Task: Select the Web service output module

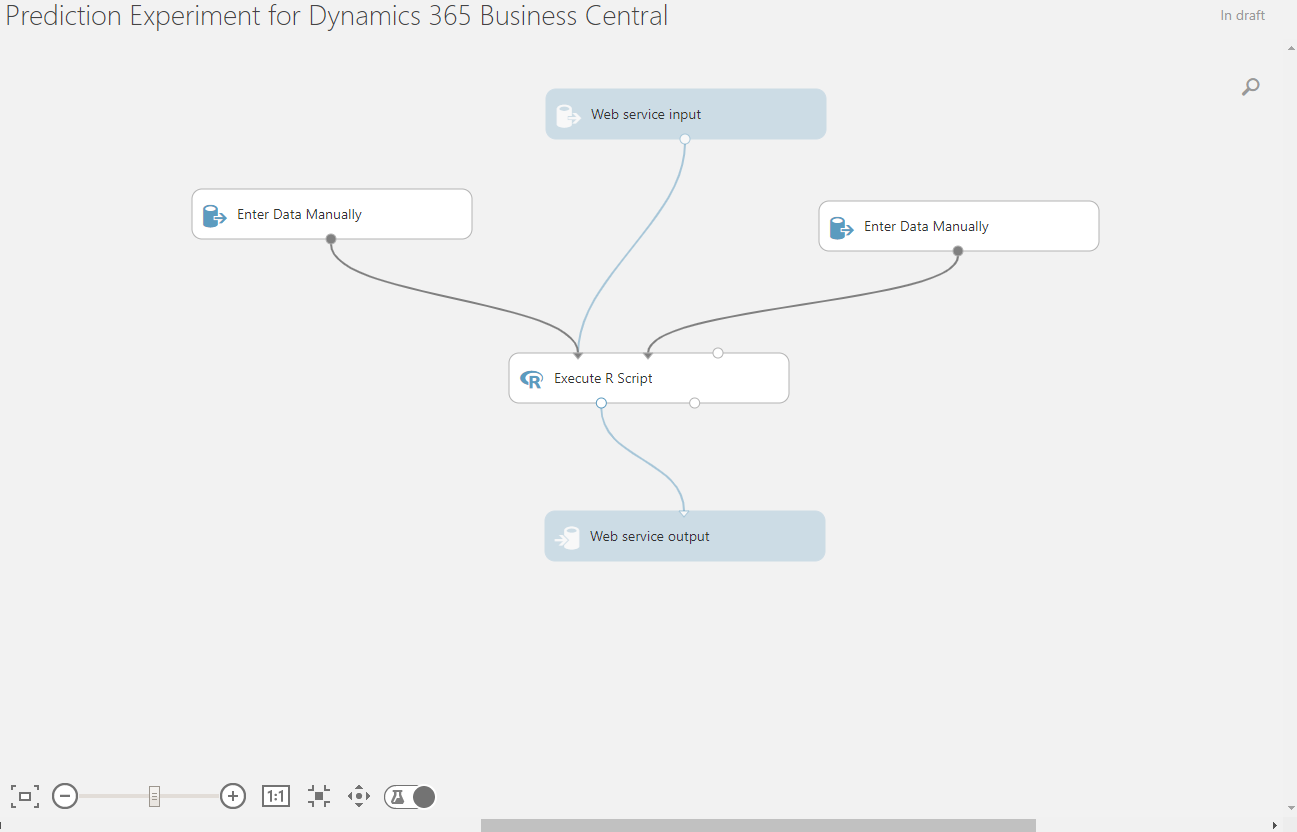Action: 685,536
